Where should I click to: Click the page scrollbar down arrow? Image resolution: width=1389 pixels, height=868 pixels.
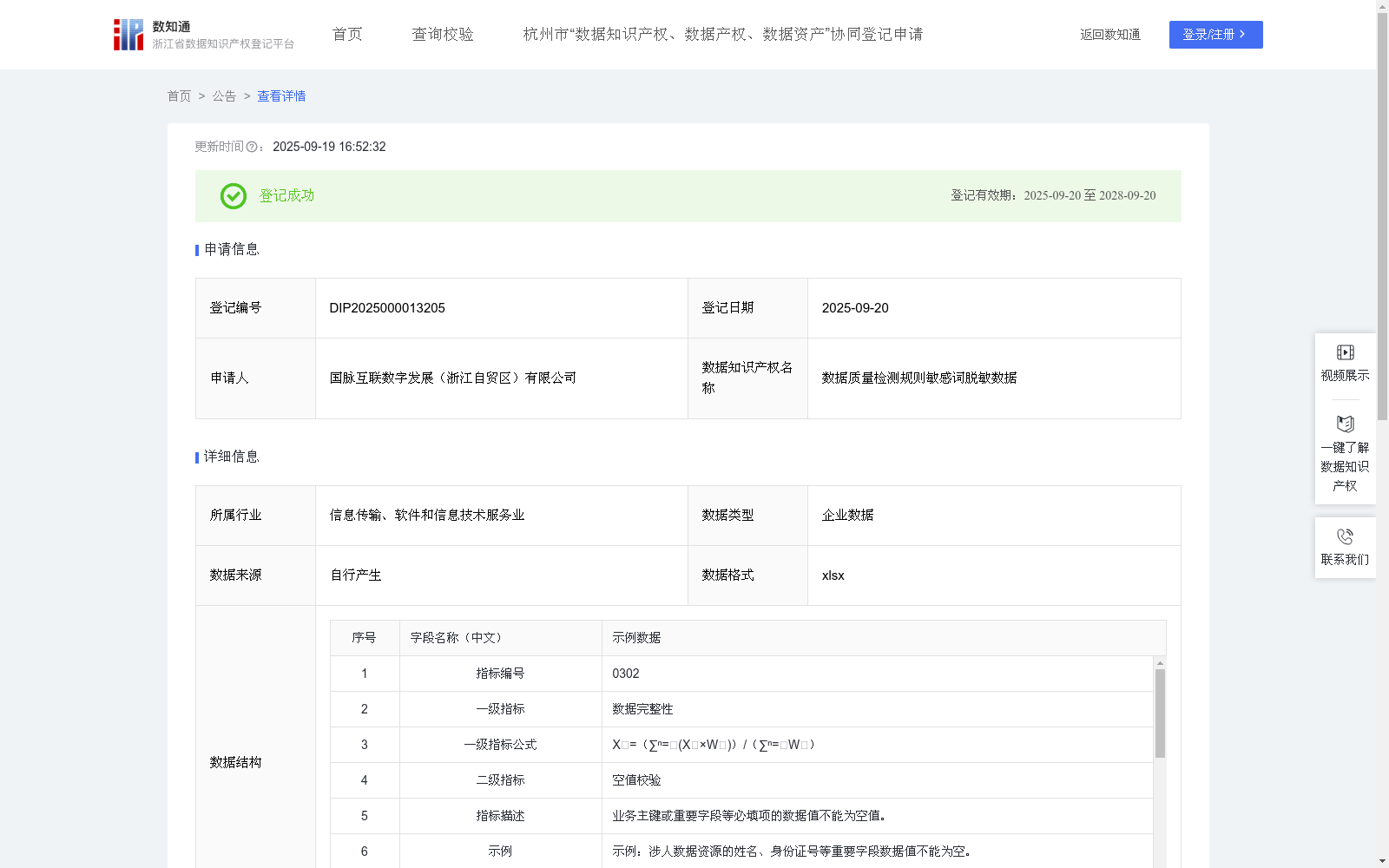click(x=1382, y=861)
